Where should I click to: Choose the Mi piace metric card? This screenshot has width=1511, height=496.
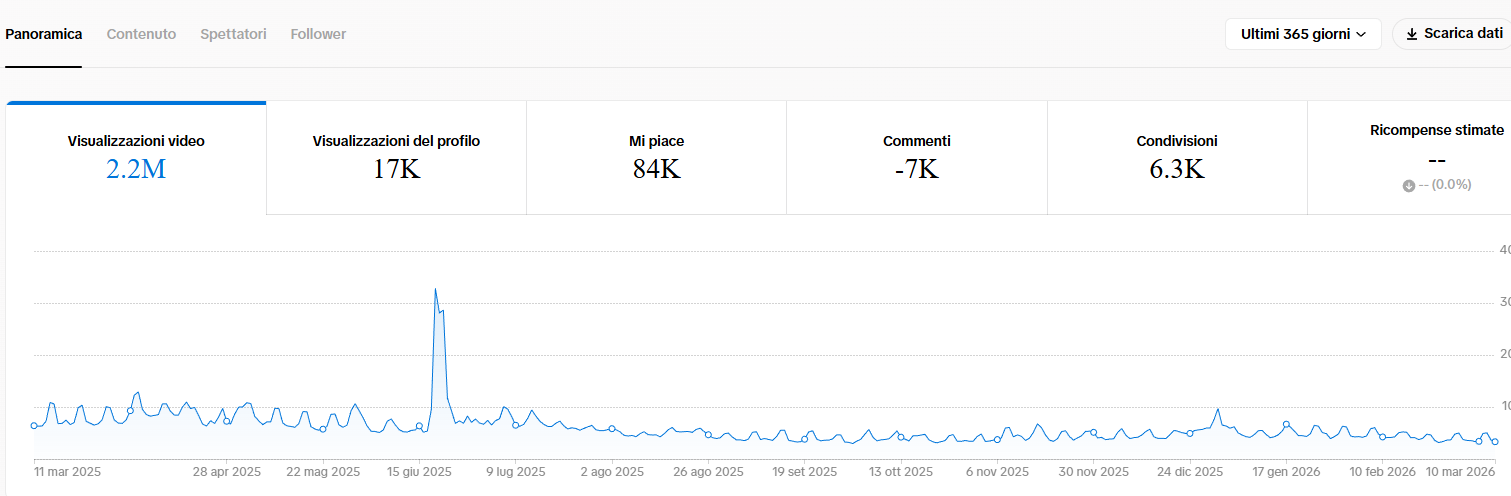click(656, 158)
